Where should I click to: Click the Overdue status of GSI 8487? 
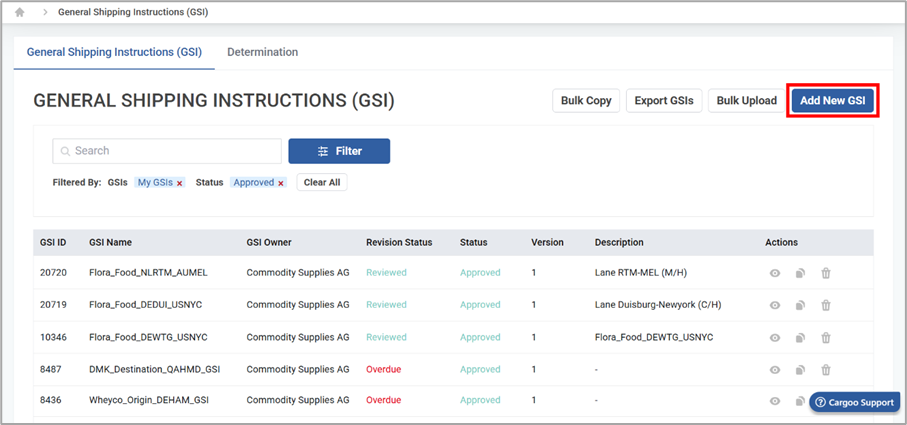coord(384,369)
